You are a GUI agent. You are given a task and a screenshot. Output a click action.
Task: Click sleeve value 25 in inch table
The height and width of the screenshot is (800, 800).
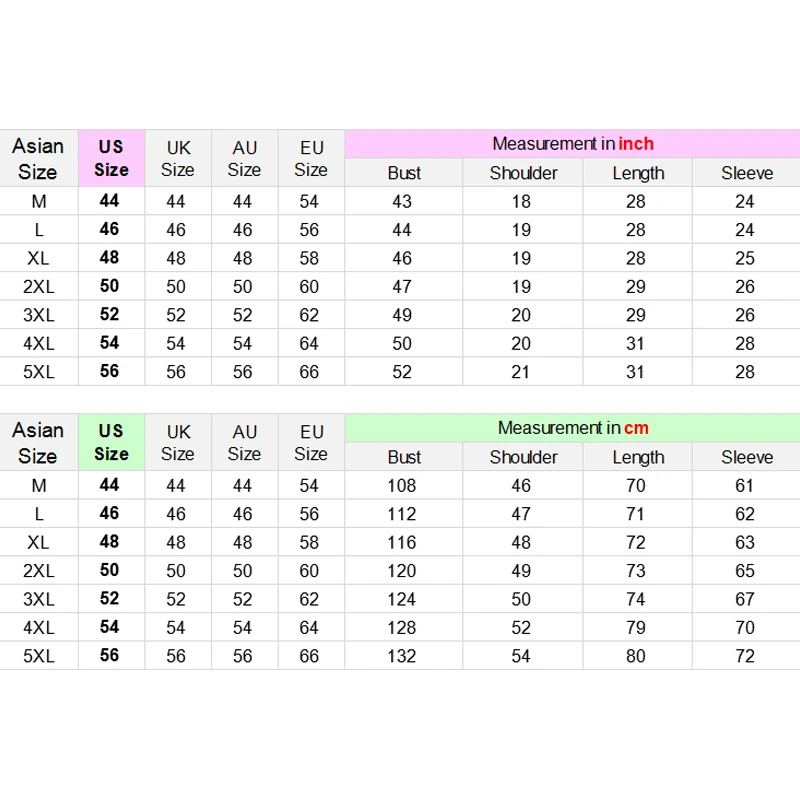tap(747, 258)
